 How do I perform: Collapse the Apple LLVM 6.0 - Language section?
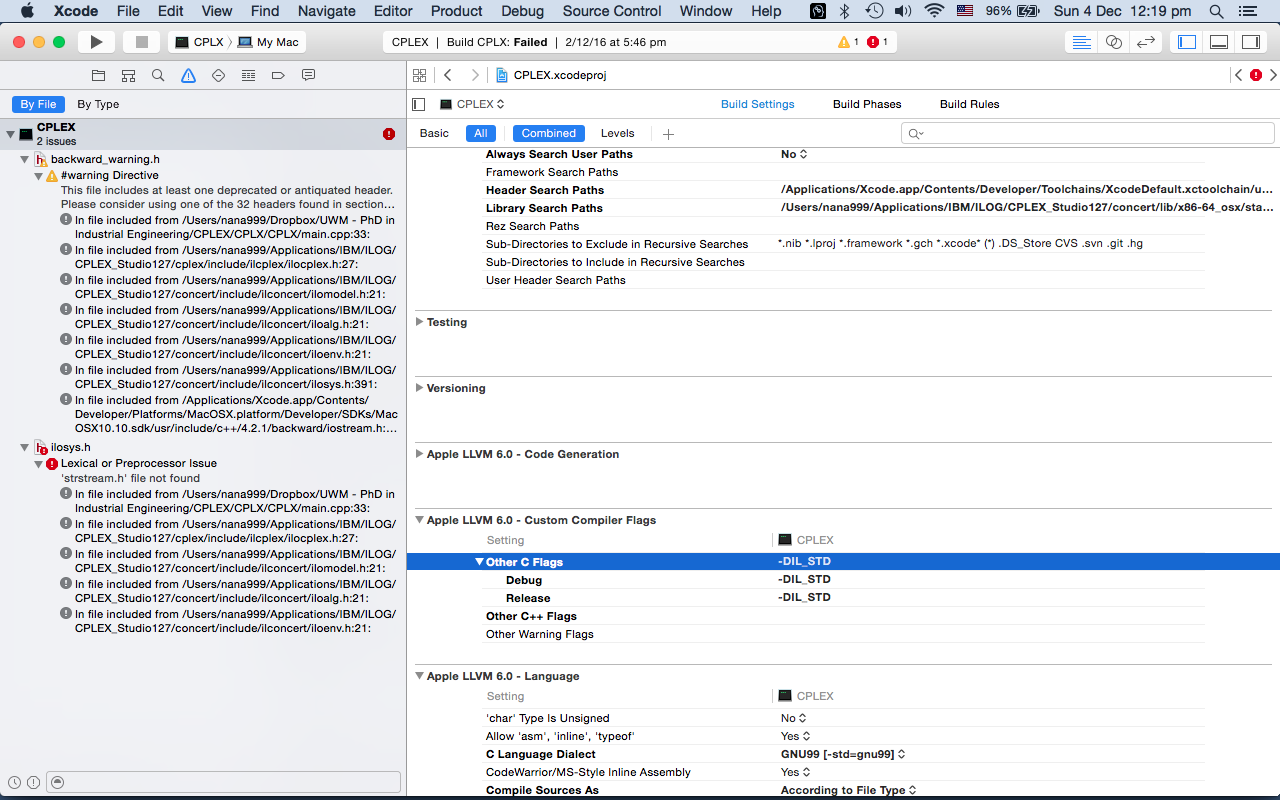(x=419, y=676)
